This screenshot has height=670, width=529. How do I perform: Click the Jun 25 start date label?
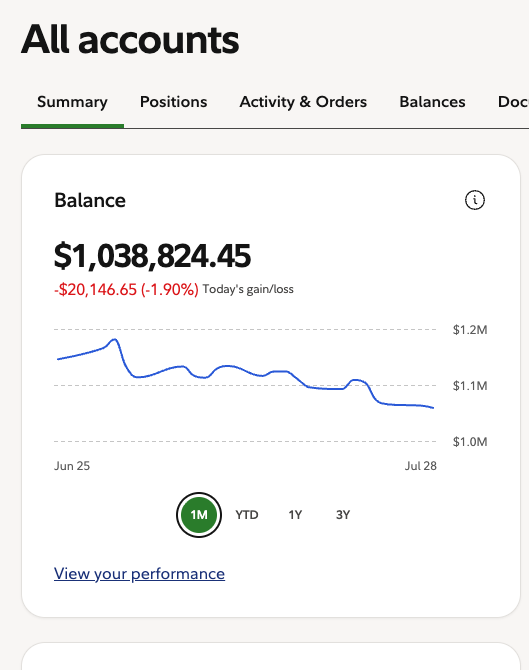[72, 466]
